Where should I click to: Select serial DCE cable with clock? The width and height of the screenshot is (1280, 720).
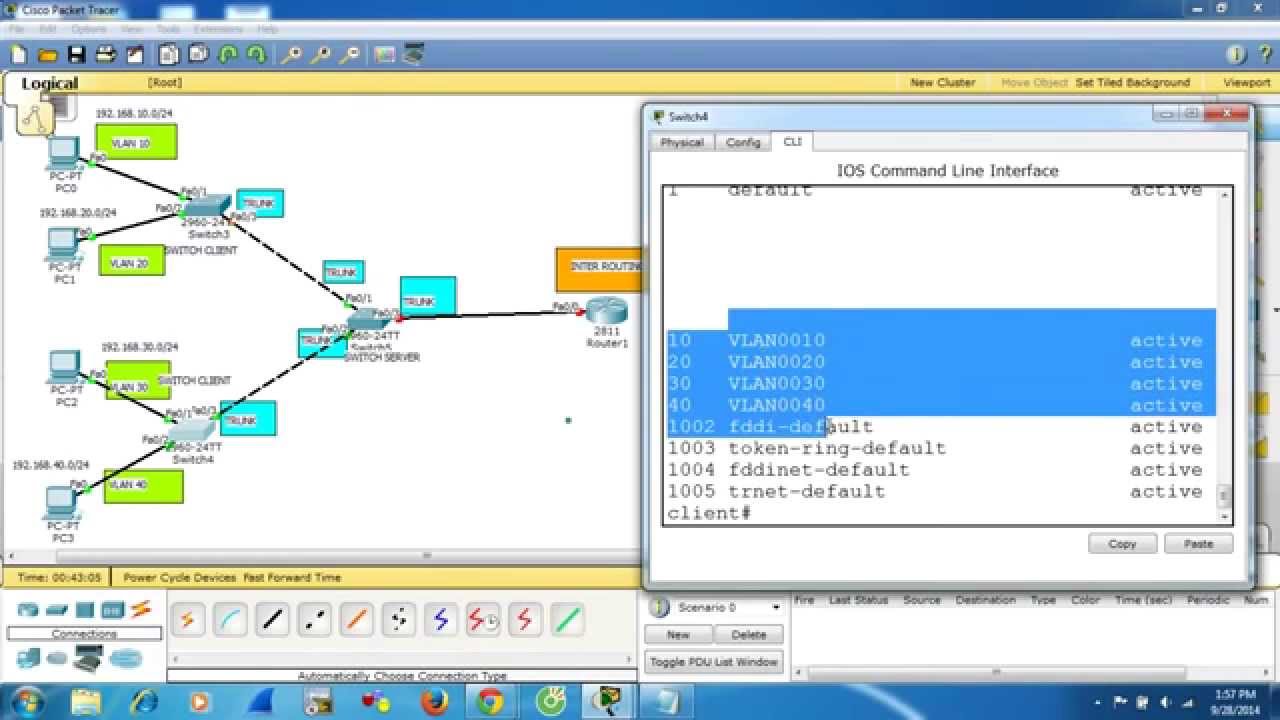click(483, 620)
